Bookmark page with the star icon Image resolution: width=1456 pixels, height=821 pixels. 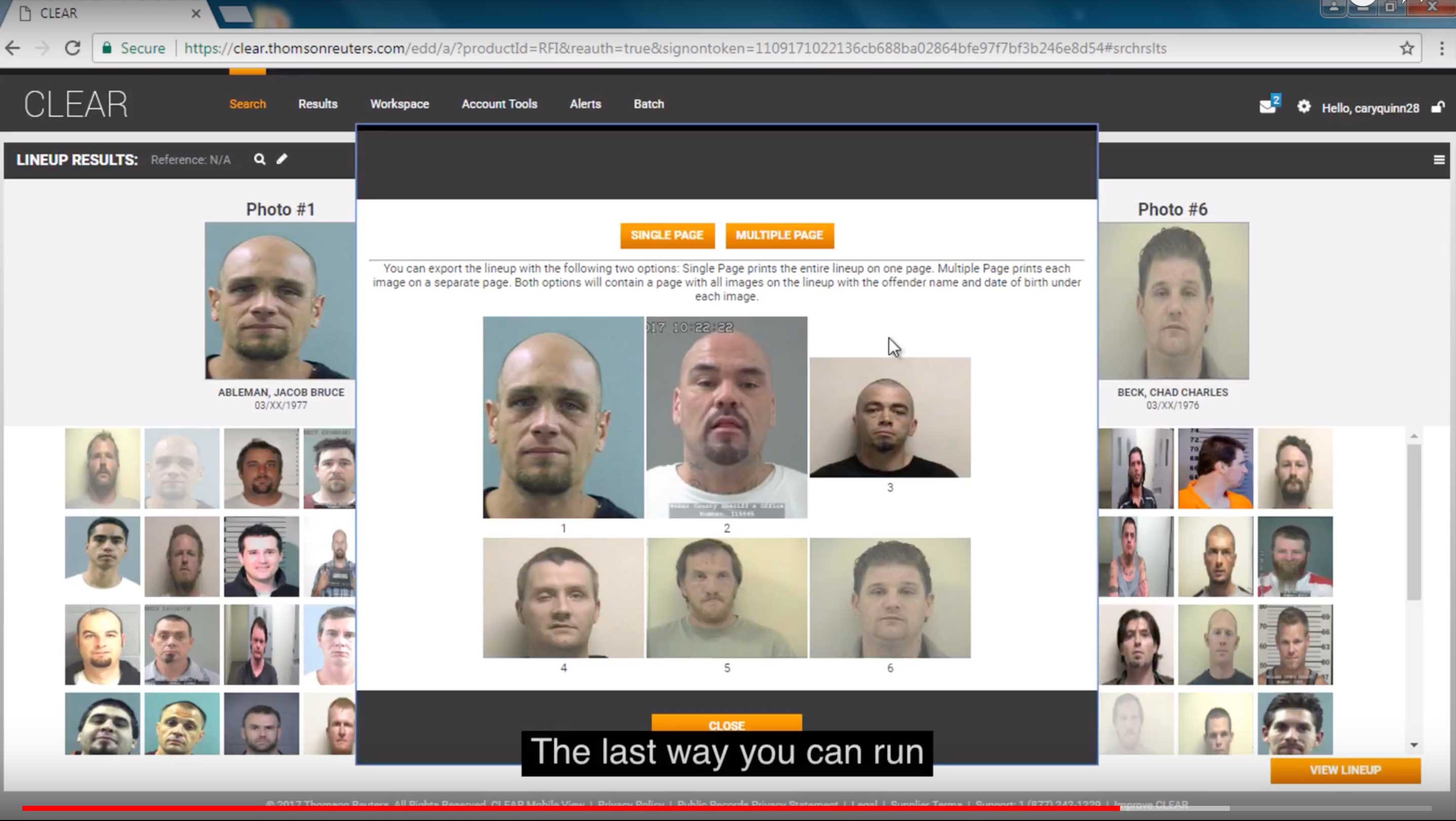pos(1407,49)
